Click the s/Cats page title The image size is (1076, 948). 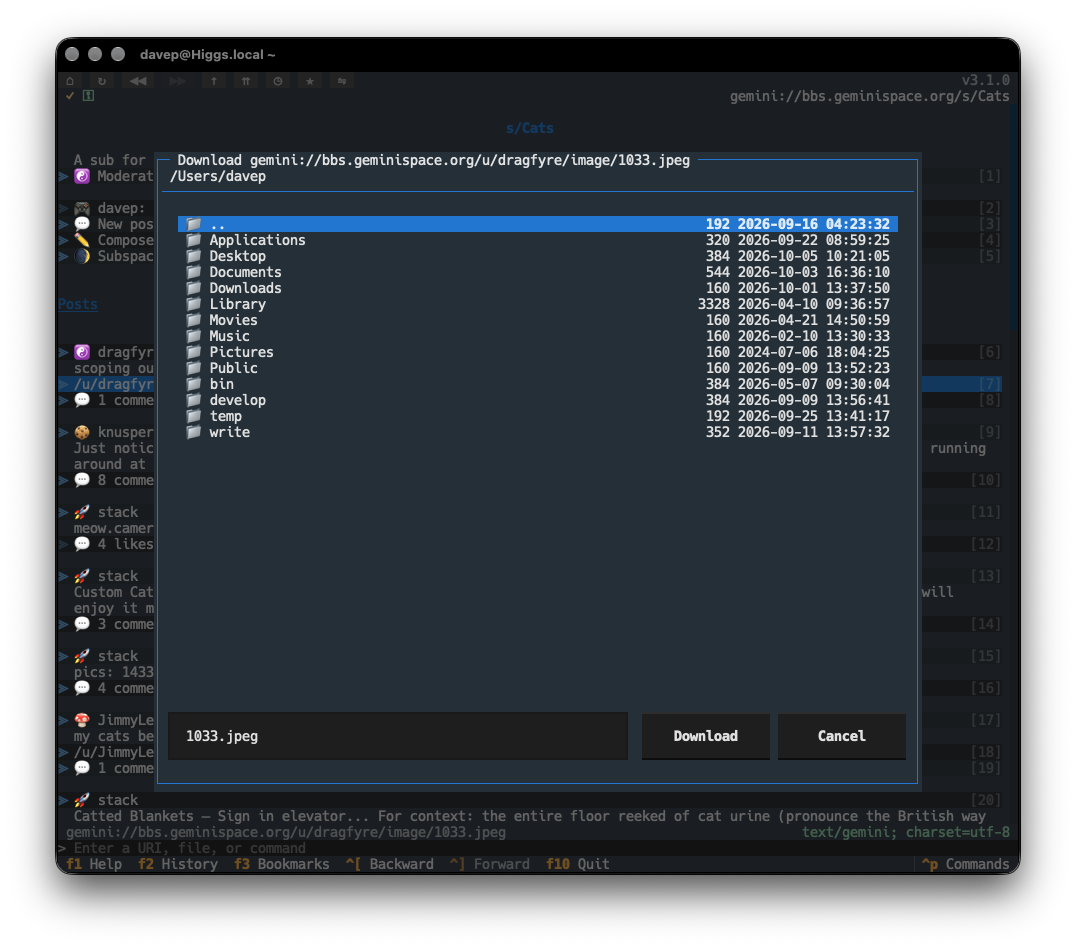coord(529,128)
